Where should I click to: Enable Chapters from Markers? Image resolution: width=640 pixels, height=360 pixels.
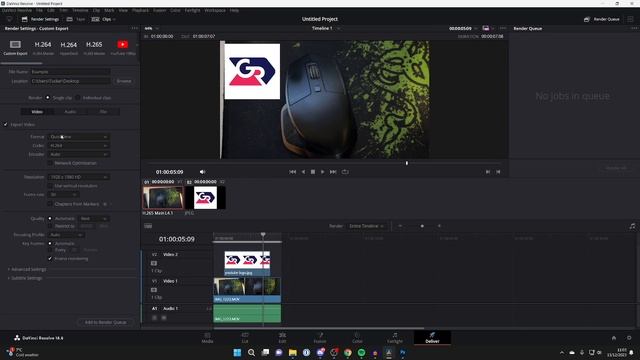[x=50, y=204]
